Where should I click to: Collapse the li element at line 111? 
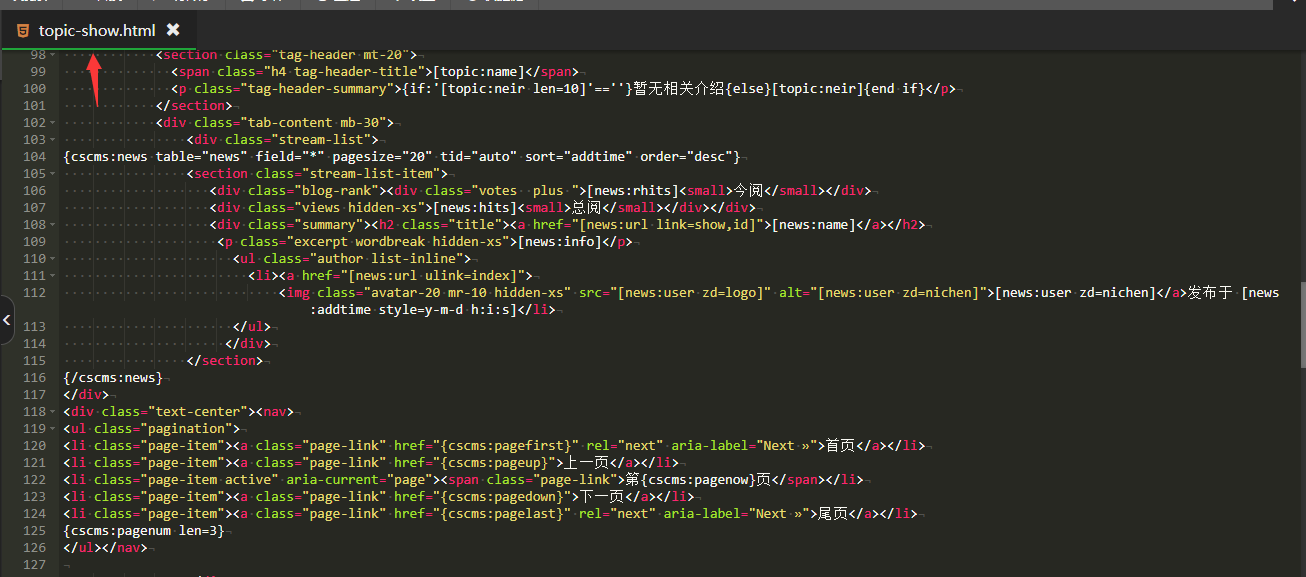click(x=53, y=276)
